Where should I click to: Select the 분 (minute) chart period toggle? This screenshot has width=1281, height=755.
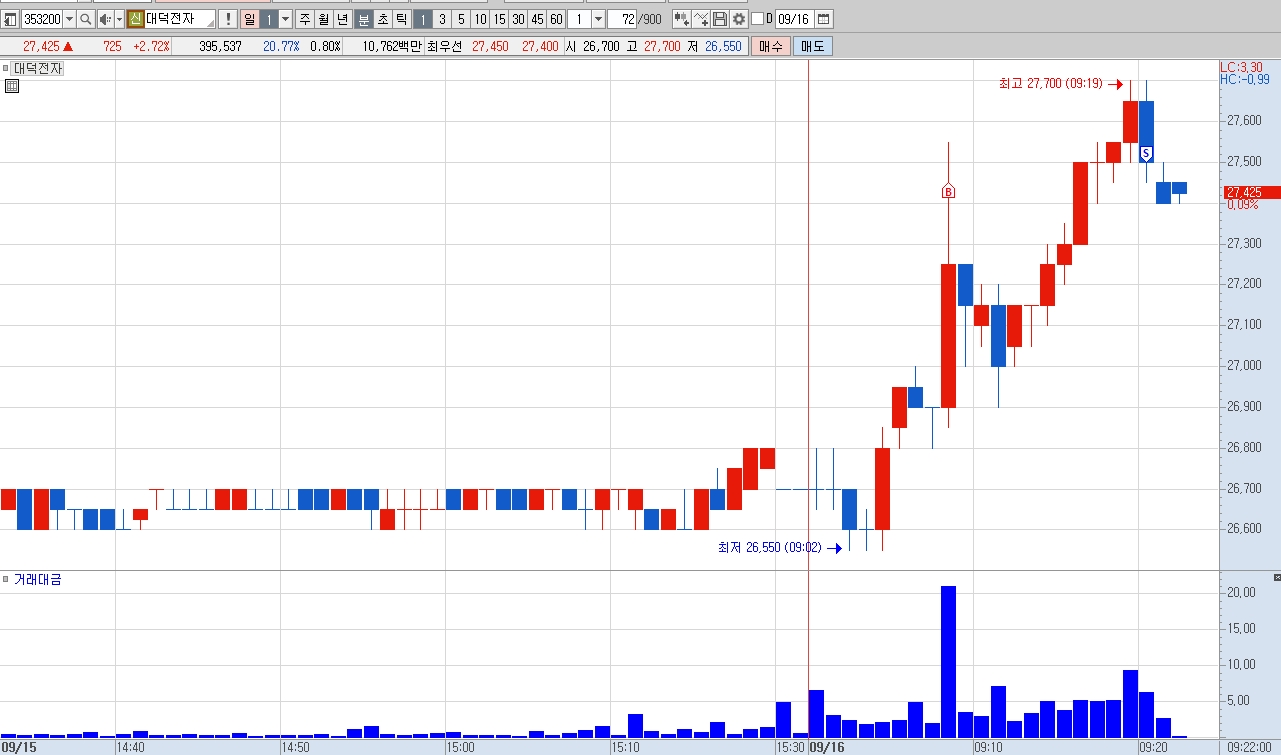coord(363,19)
